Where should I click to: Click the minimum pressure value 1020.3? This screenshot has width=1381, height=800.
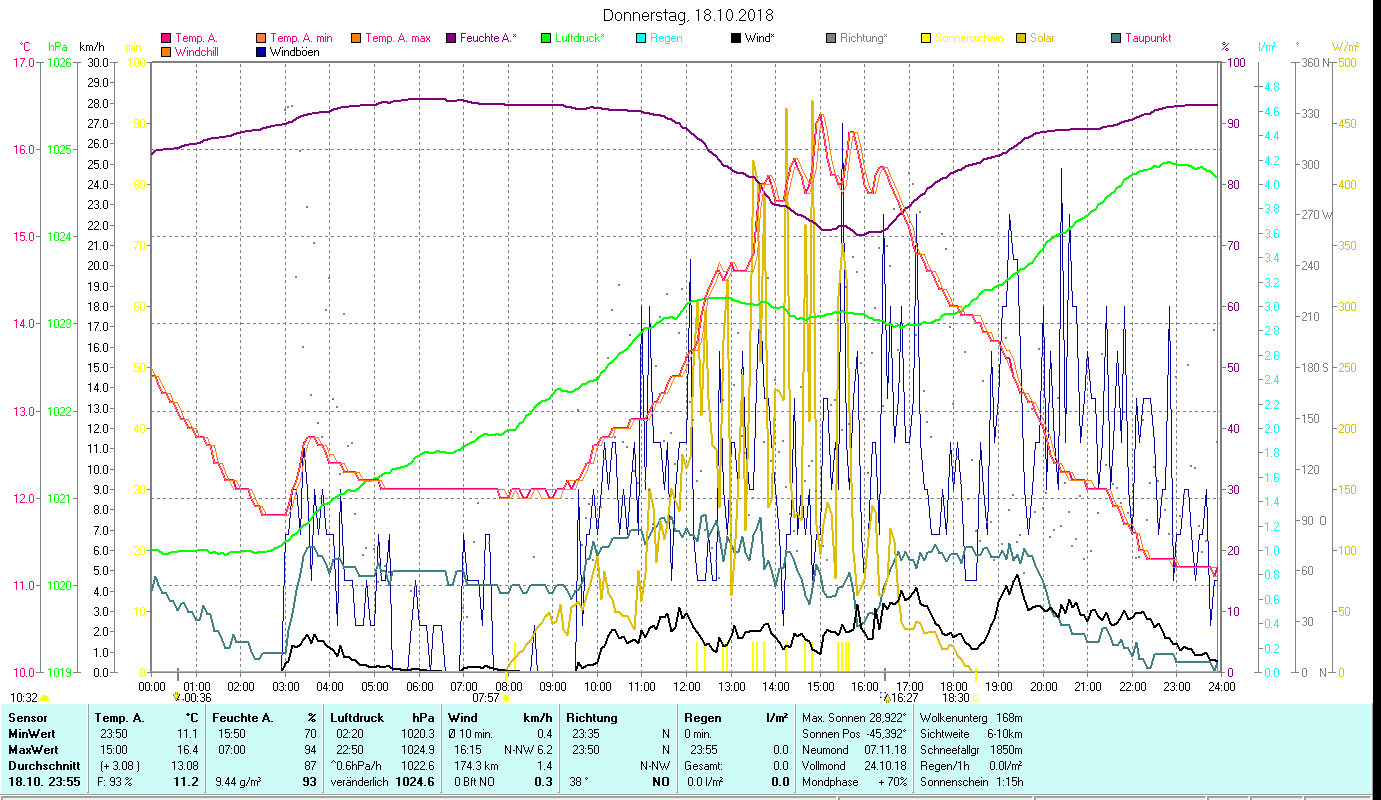click(x=418, y=733)
